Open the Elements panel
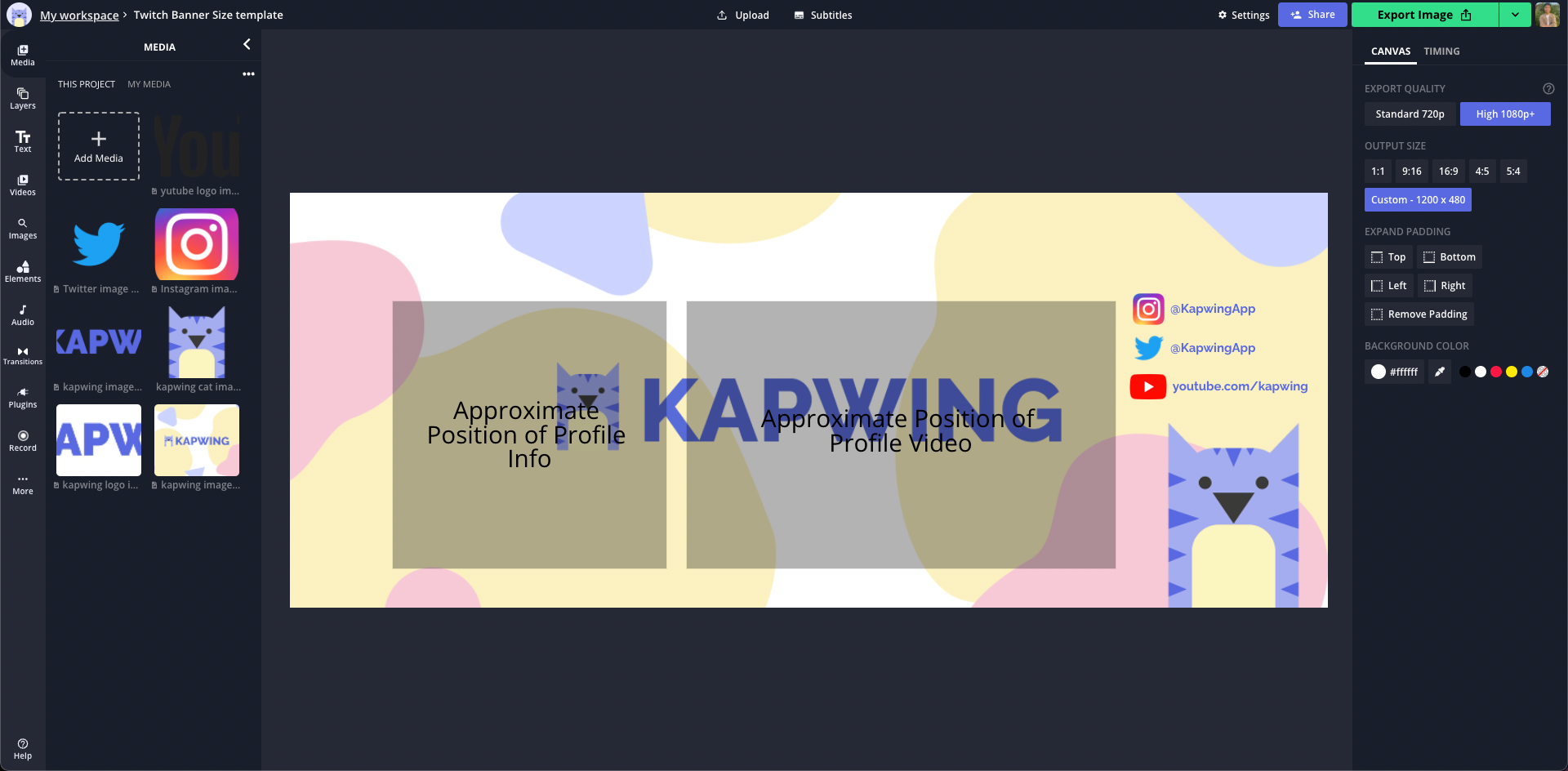The width and height of the screenshot is (1568, 771). point(23,272)
